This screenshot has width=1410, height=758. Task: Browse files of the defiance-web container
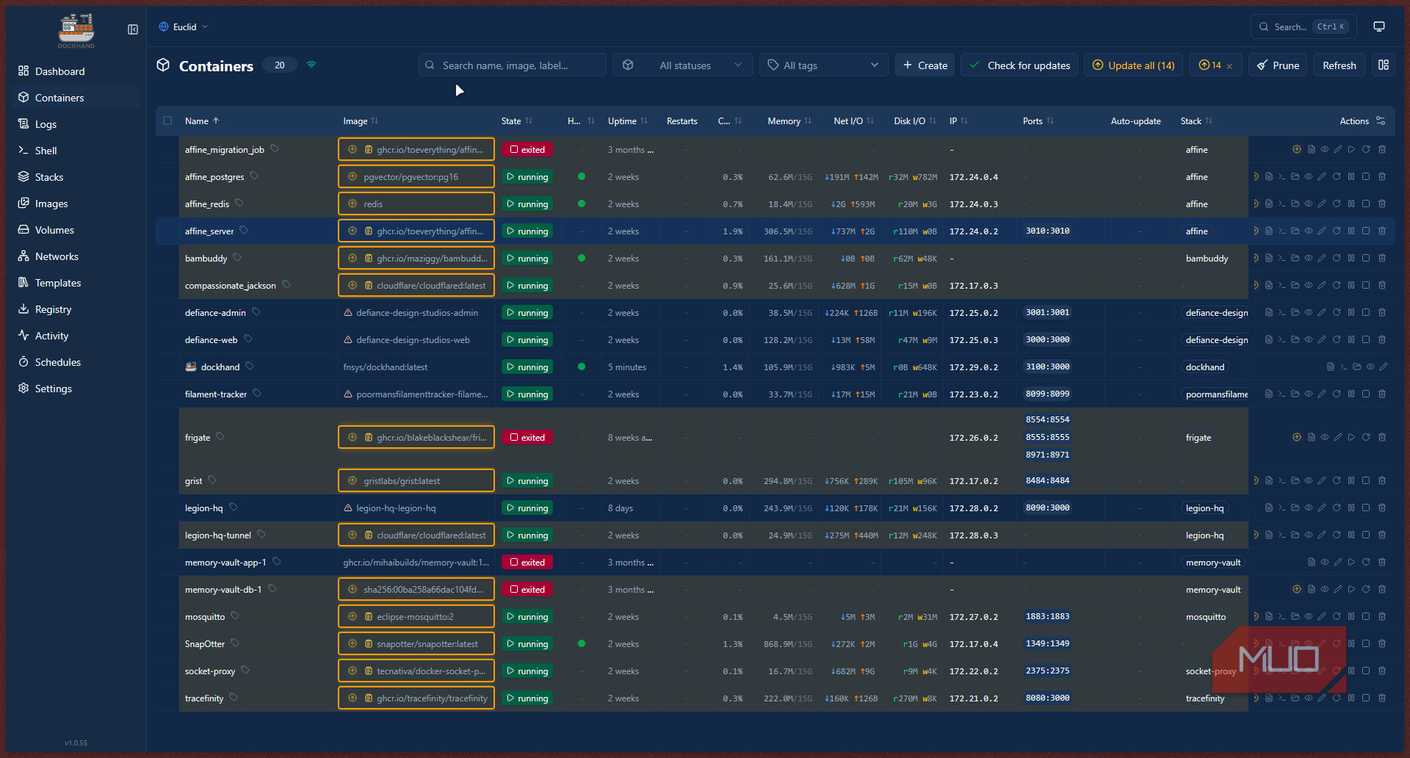coord(1295,340)
